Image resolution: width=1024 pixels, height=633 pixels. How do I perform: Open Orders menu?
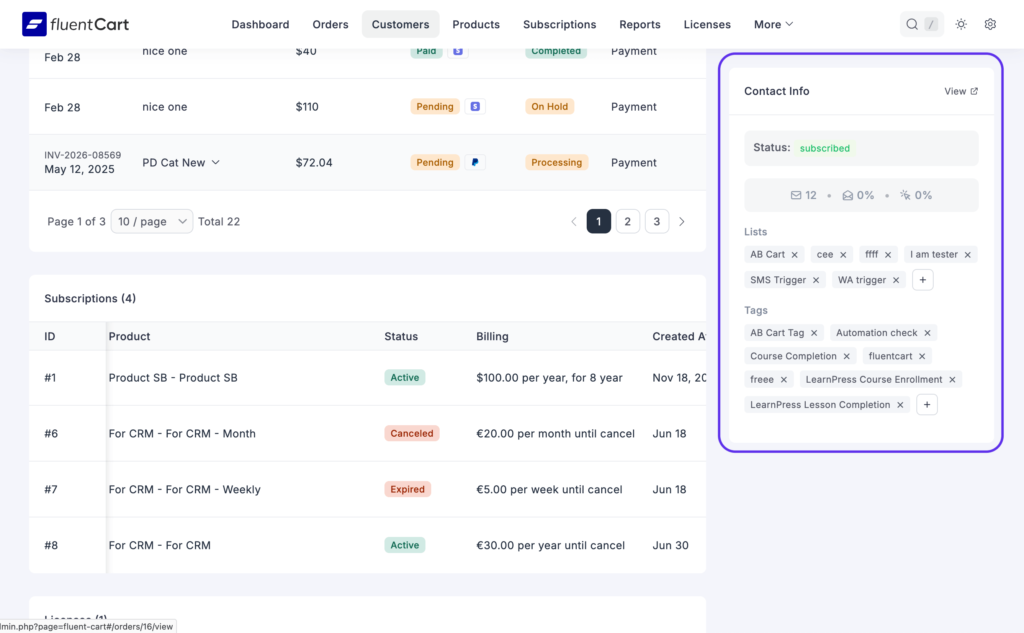pyautogui.click(x=330, y=24)
